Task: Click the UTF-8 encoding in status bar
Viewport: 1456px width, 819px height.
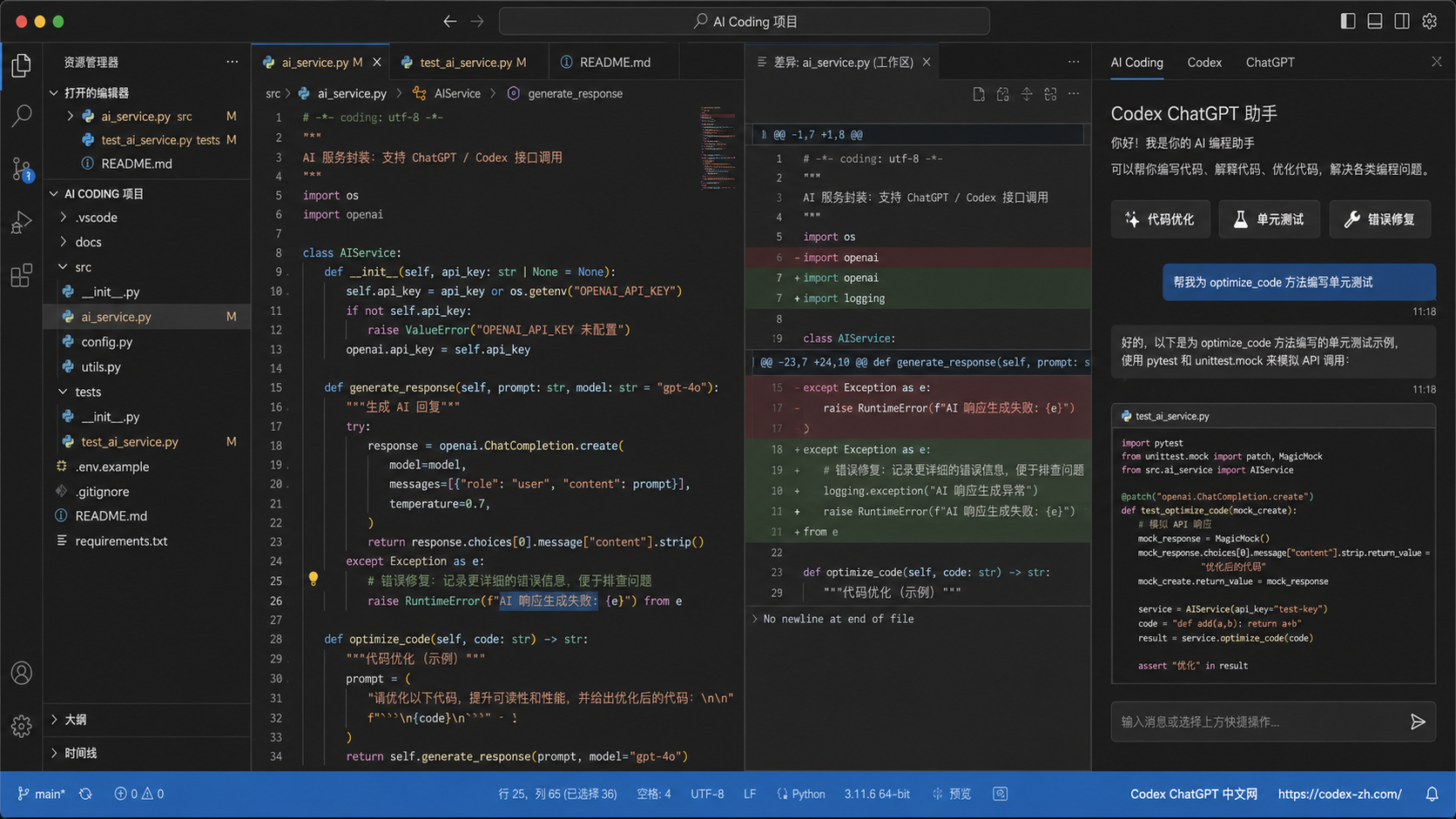Action: click(707, 794)
